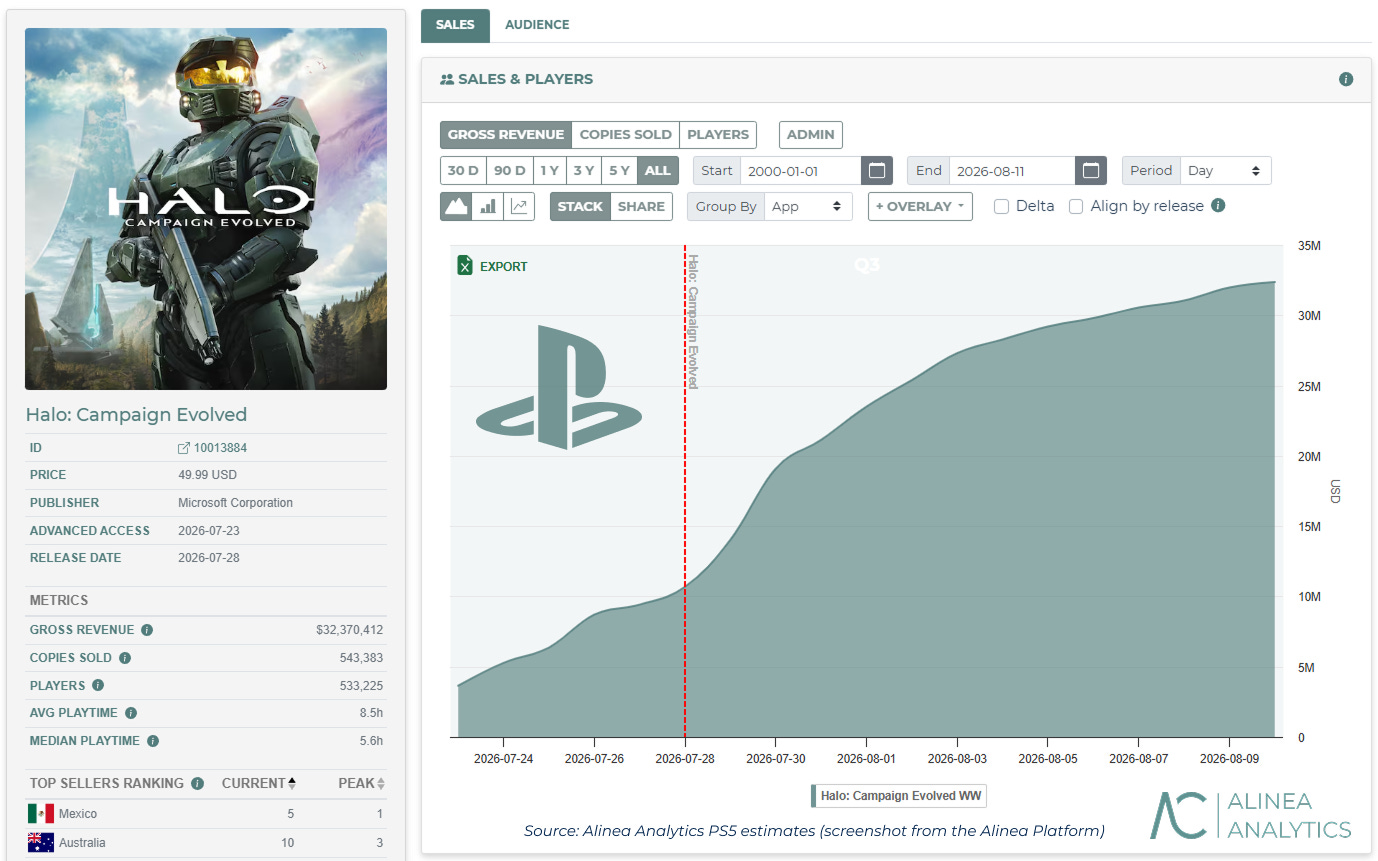Click the info icon beside Copies Sold metric
This screenshot has height=861, width=1378.
coord(125,658)
